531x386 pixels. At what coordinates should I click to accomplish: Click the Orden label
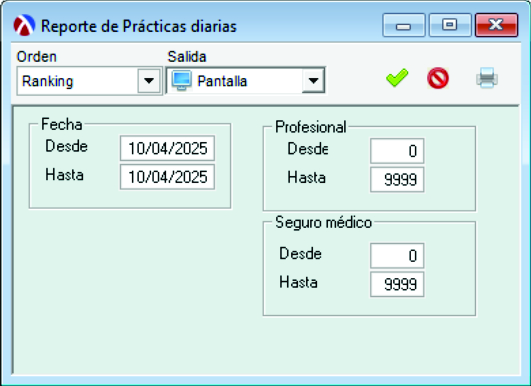pos(37,57)
